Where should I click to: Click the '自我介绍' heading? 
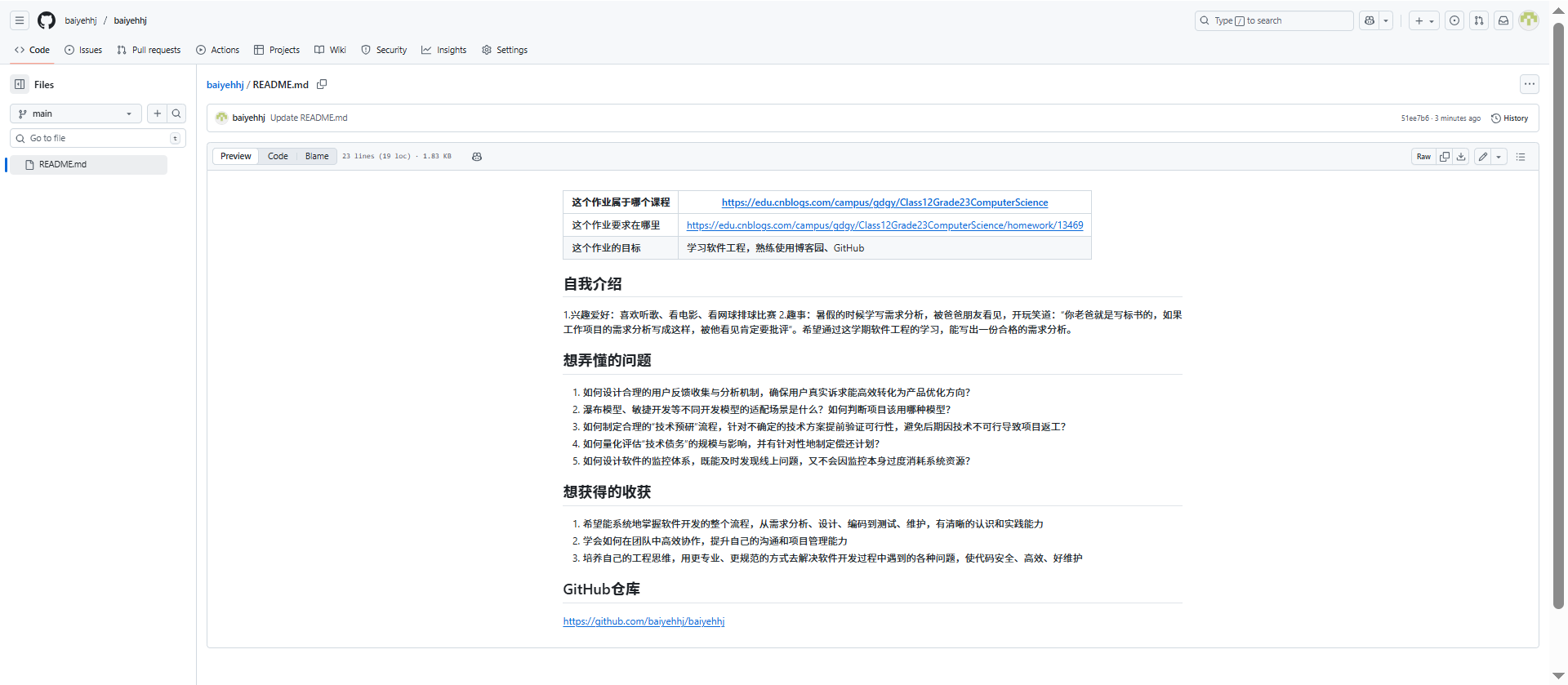[x=592, y=284]
